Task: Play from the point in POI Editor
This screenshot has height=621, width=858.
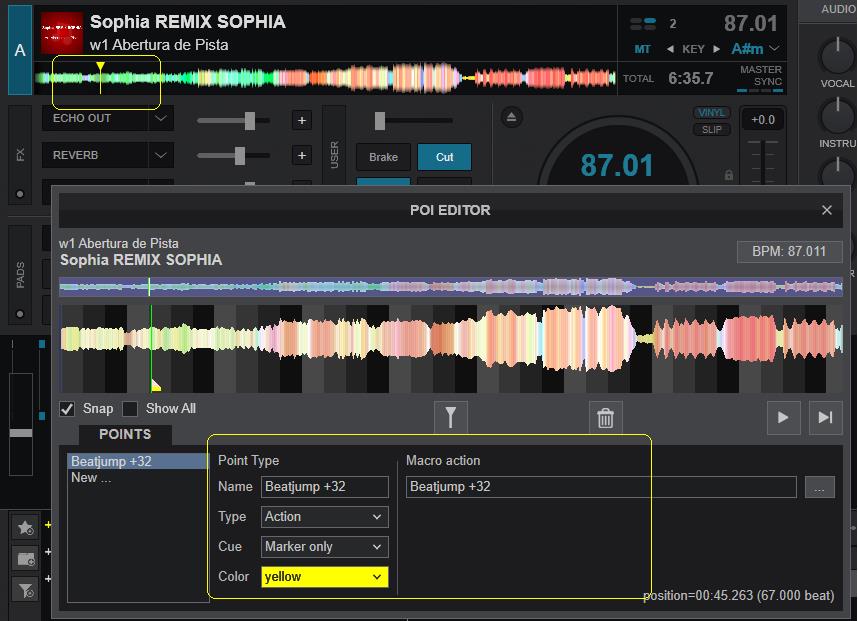Action: coord(783,417)
